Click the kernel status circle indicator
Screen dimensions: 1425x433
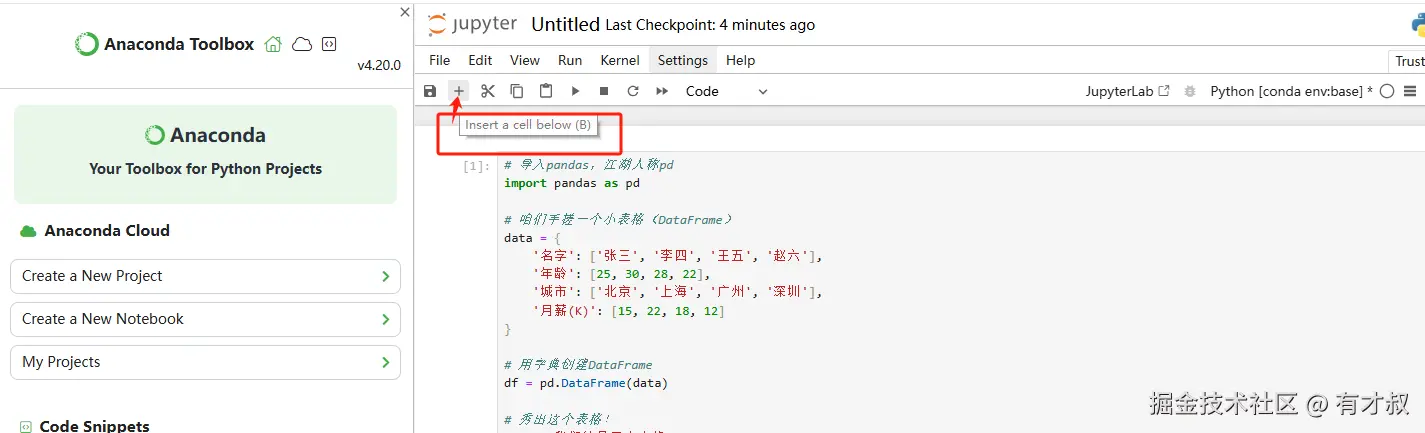[1386, 91]
